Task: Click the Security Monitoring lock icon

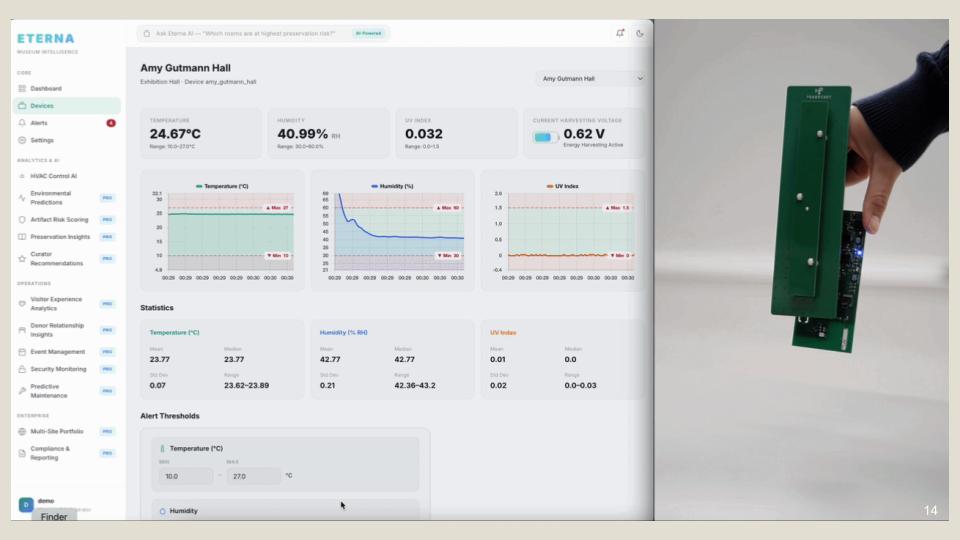Action: pyautogui.click(x=22, y=369)
